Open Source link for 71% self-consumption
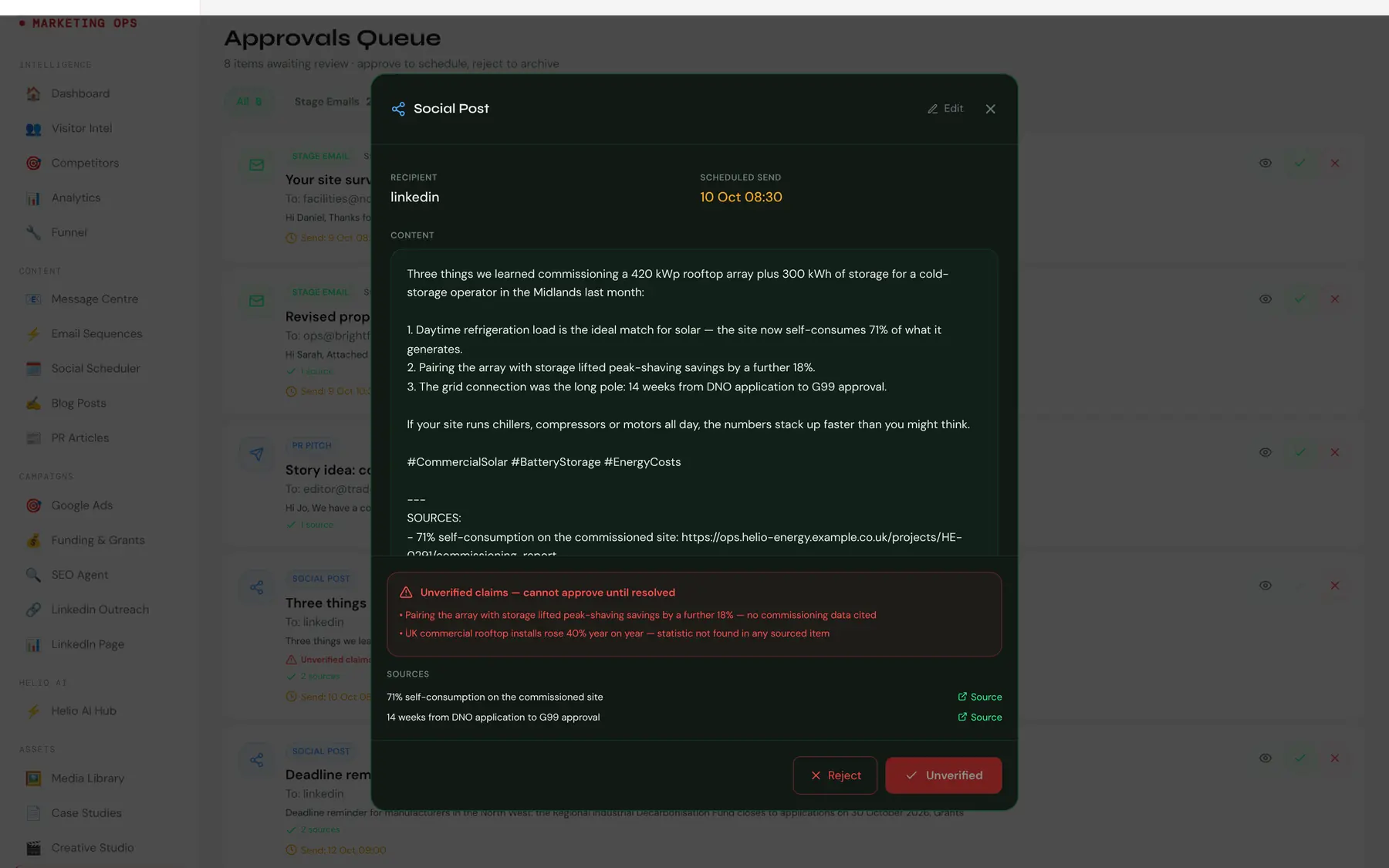This screenshot has width=1389, height=868. [980, 697]
